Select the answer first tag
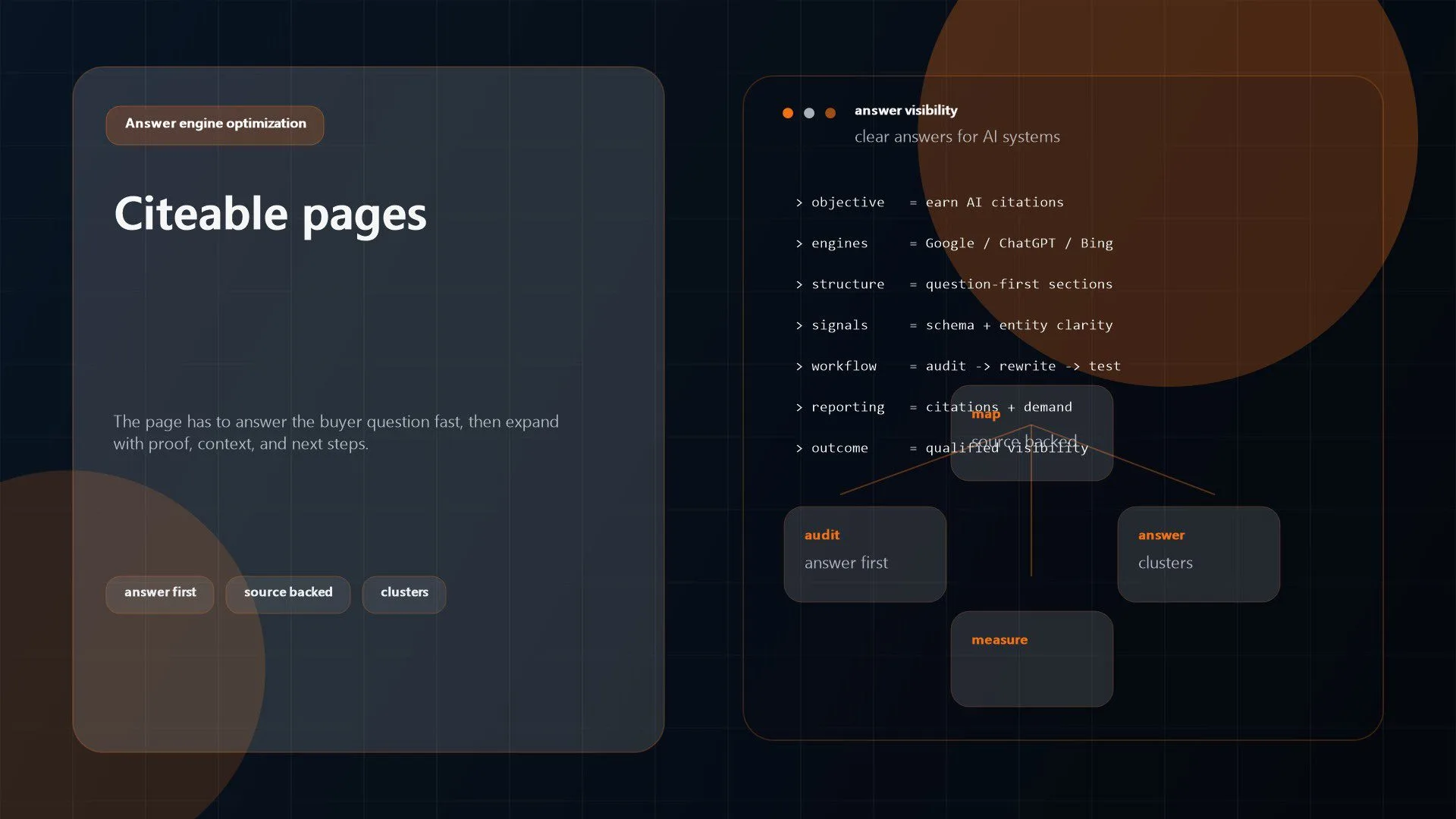 (x=160, y=594)
